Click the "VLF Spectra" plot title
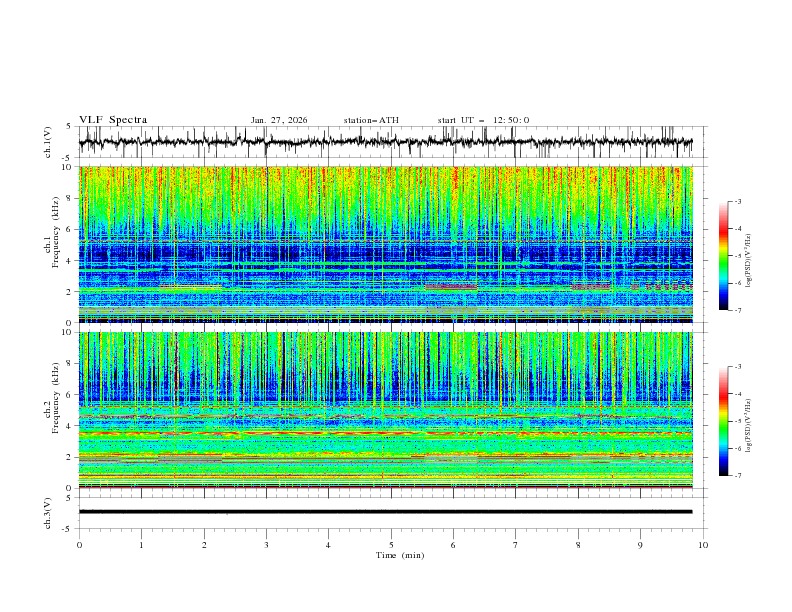Image resolution: width=792 pixels, height=612 pixels. tap(113, 120)
